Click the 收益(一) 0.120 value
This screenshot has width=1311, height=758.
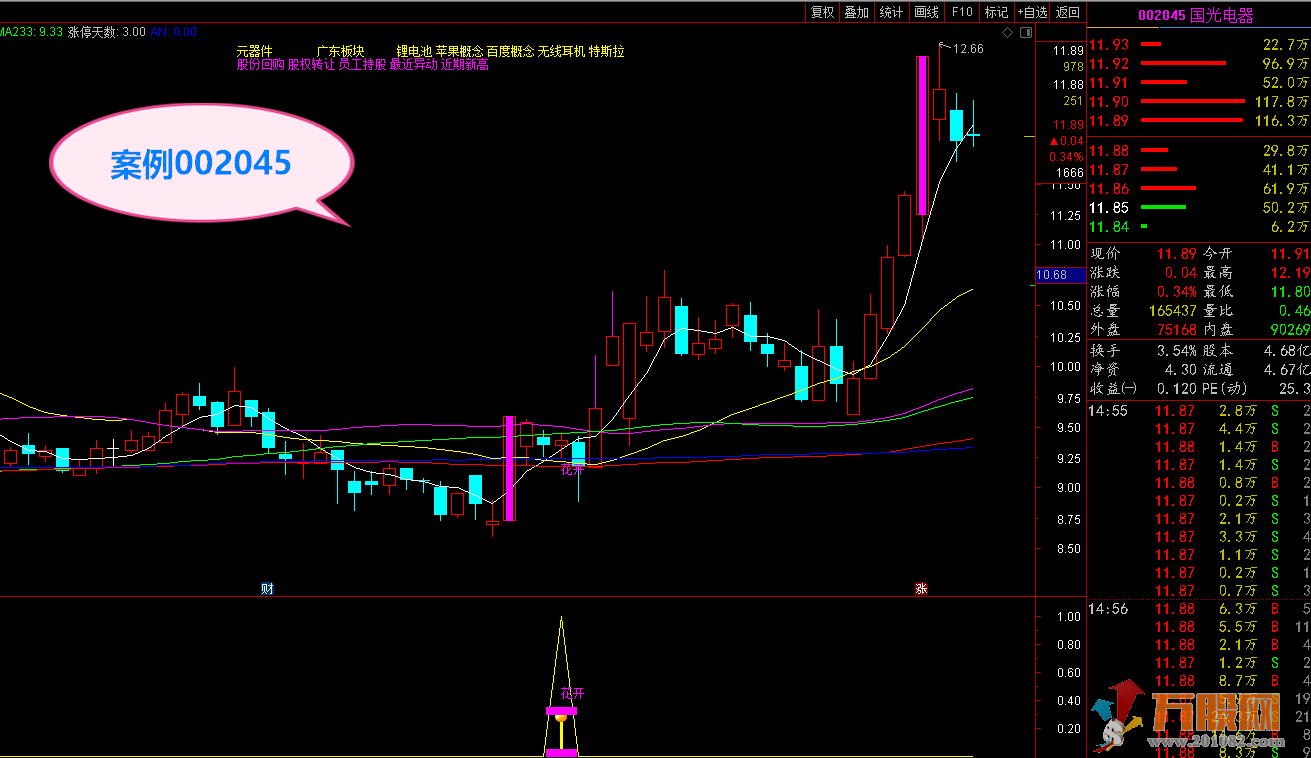click(x=1176, y=388)
